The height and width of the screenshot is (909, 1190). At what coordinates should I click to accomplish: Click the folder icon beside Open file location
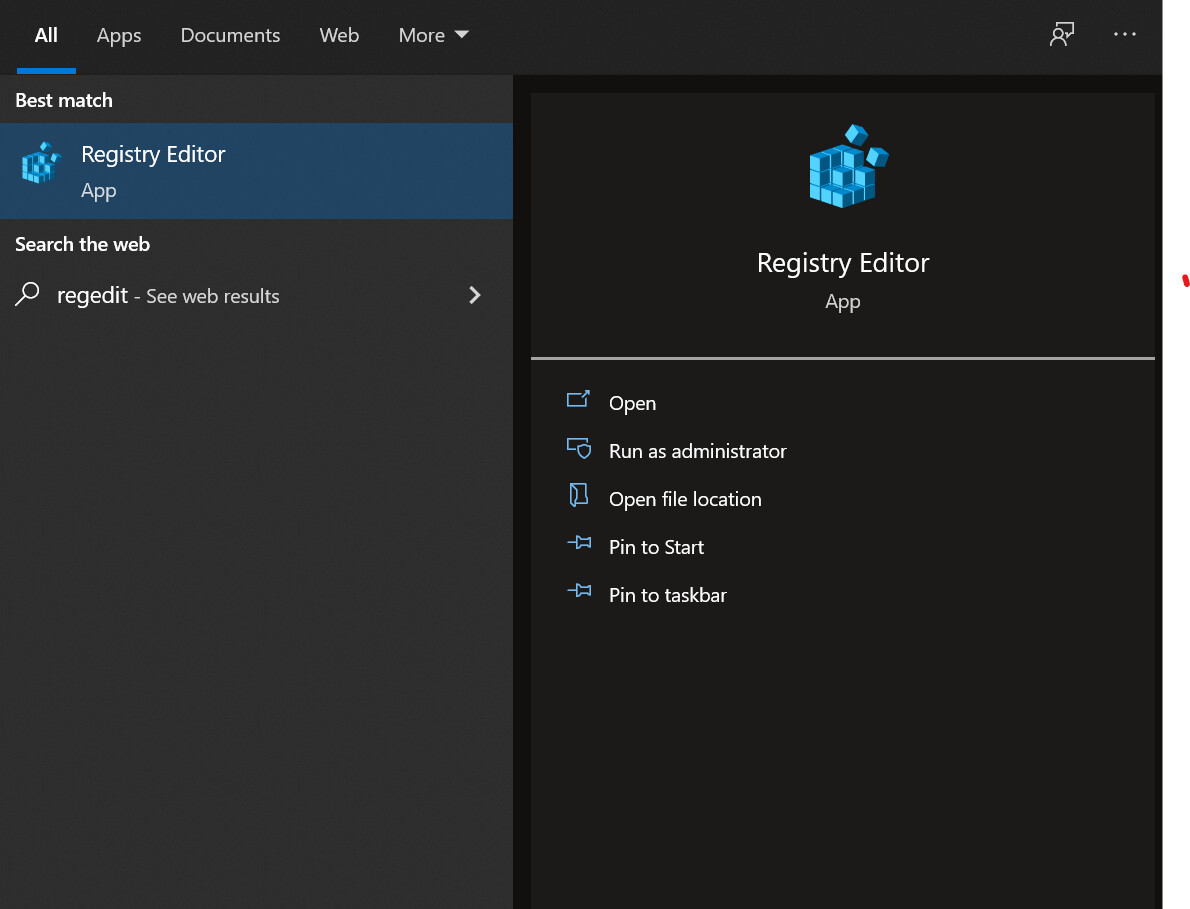578,496
